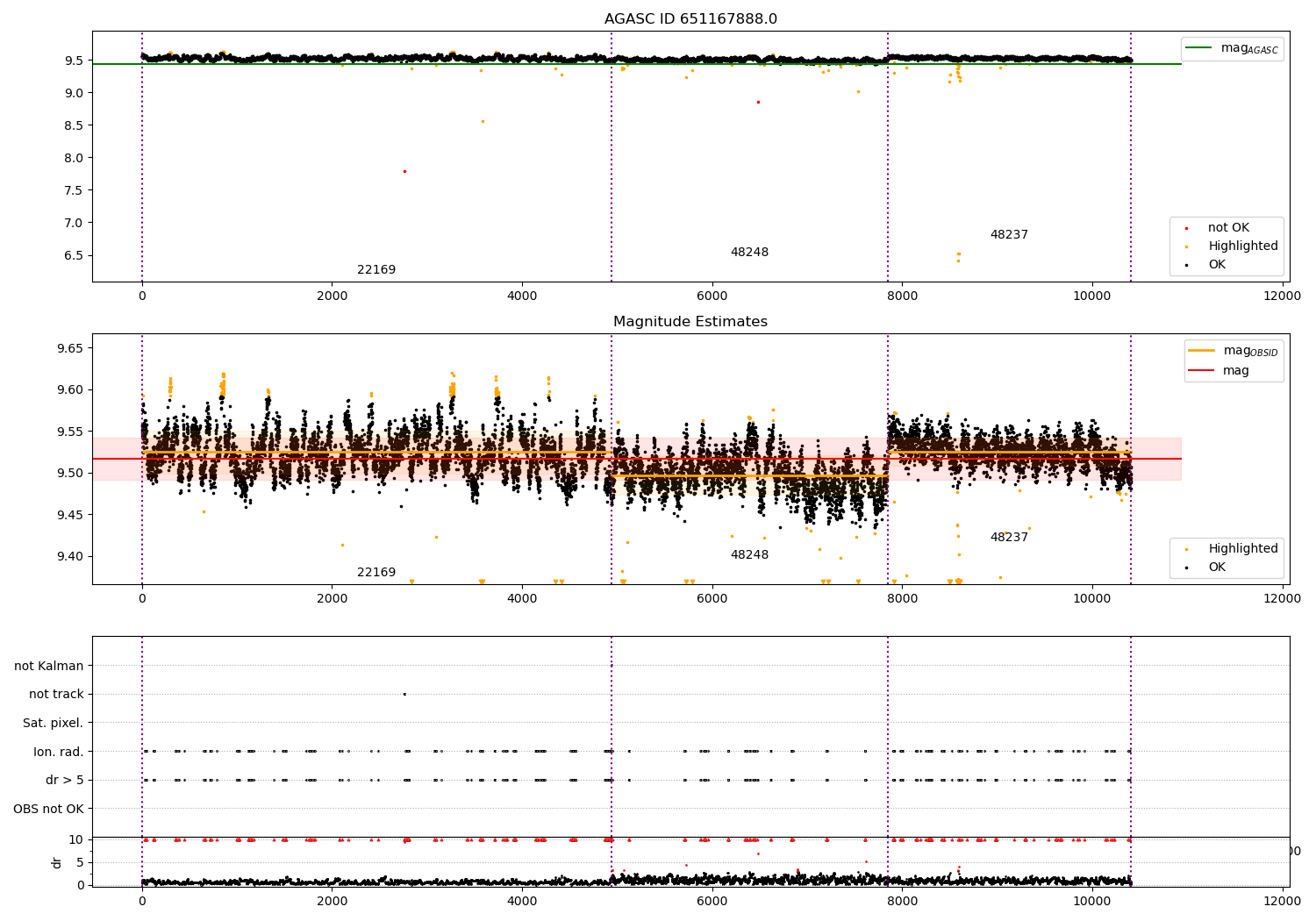1316x921 pixels.
Task: Click the 'not Kalman' axis label
Action: tap(49, 666)
